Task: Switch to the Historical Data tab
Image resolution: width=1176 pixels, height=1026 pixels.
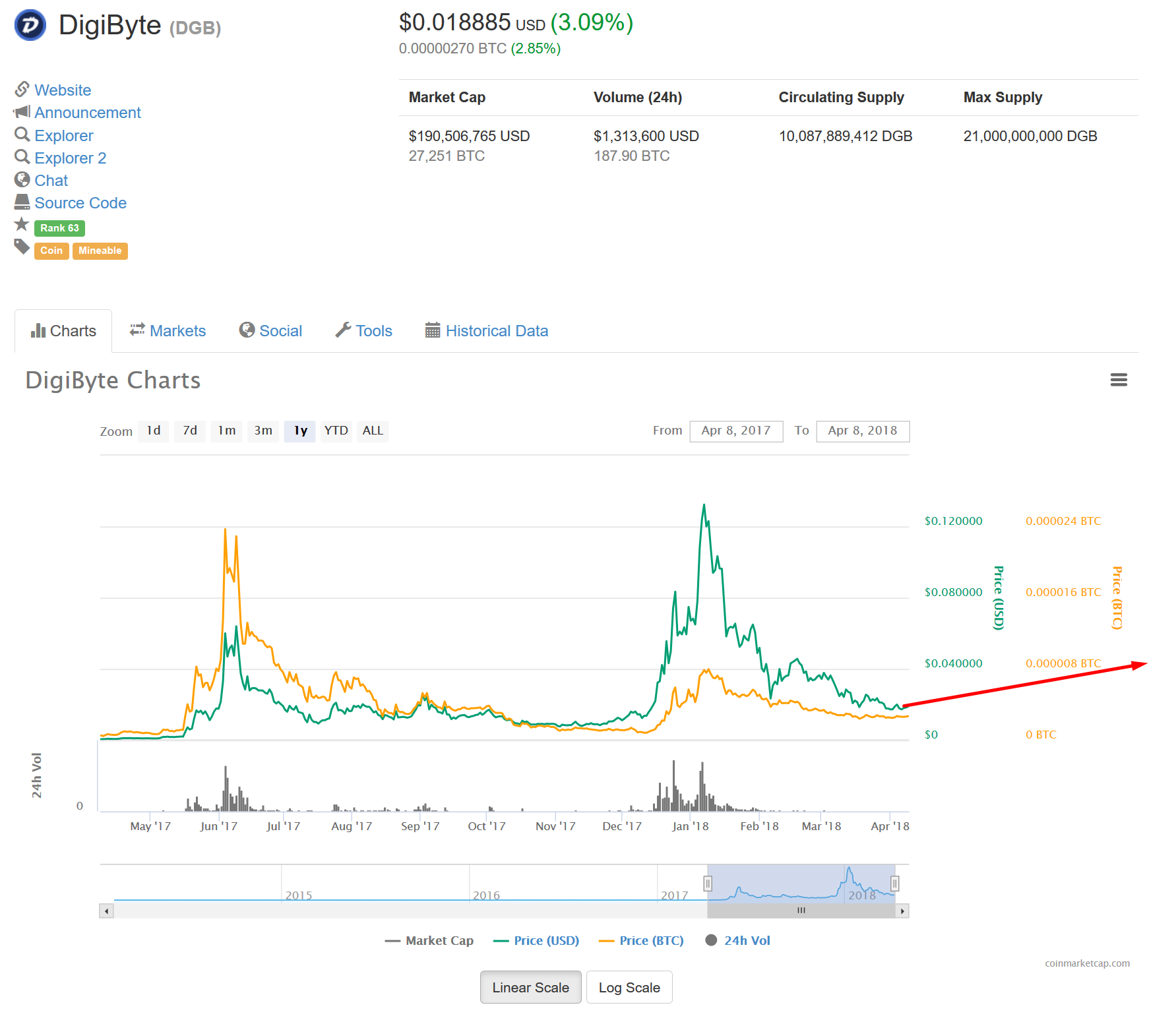Action: click(487, 330)
